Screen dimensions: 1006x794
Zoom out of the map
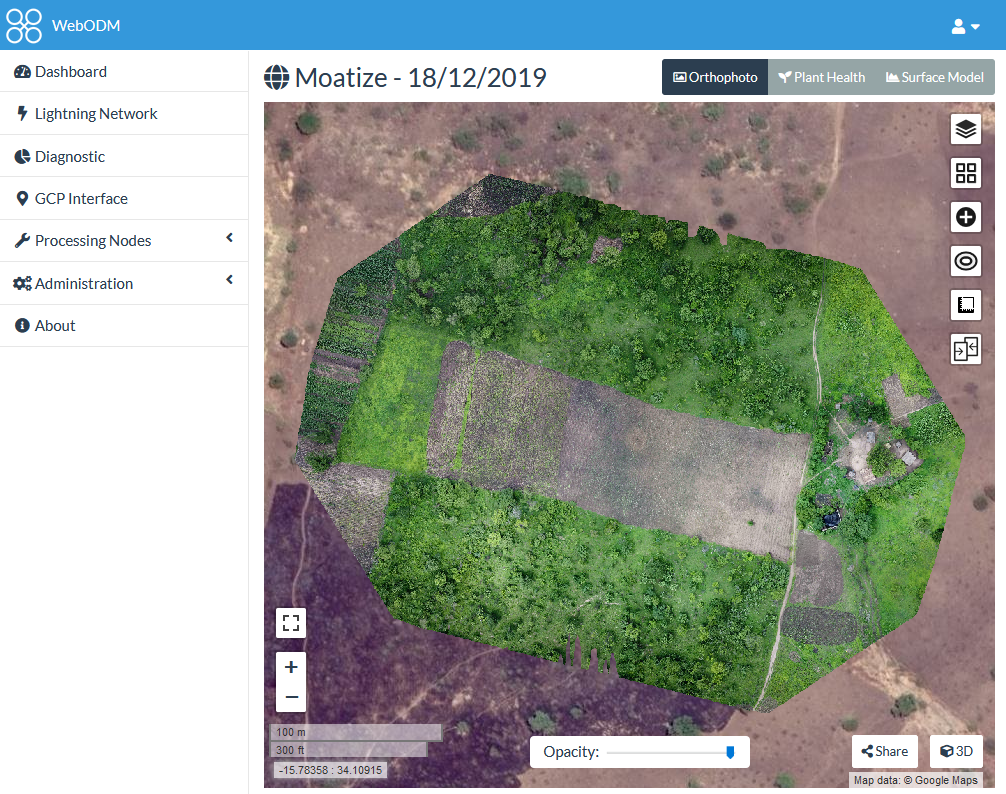pos(291,697)
